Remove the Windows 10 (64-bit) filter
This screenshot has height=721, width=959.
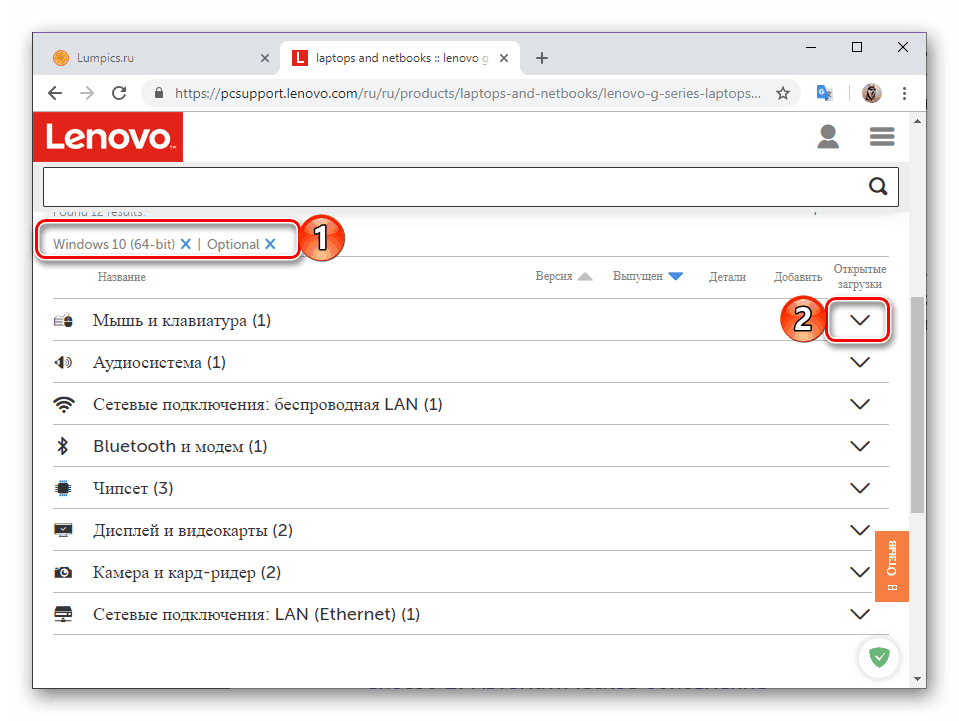[x=186, y=244]
